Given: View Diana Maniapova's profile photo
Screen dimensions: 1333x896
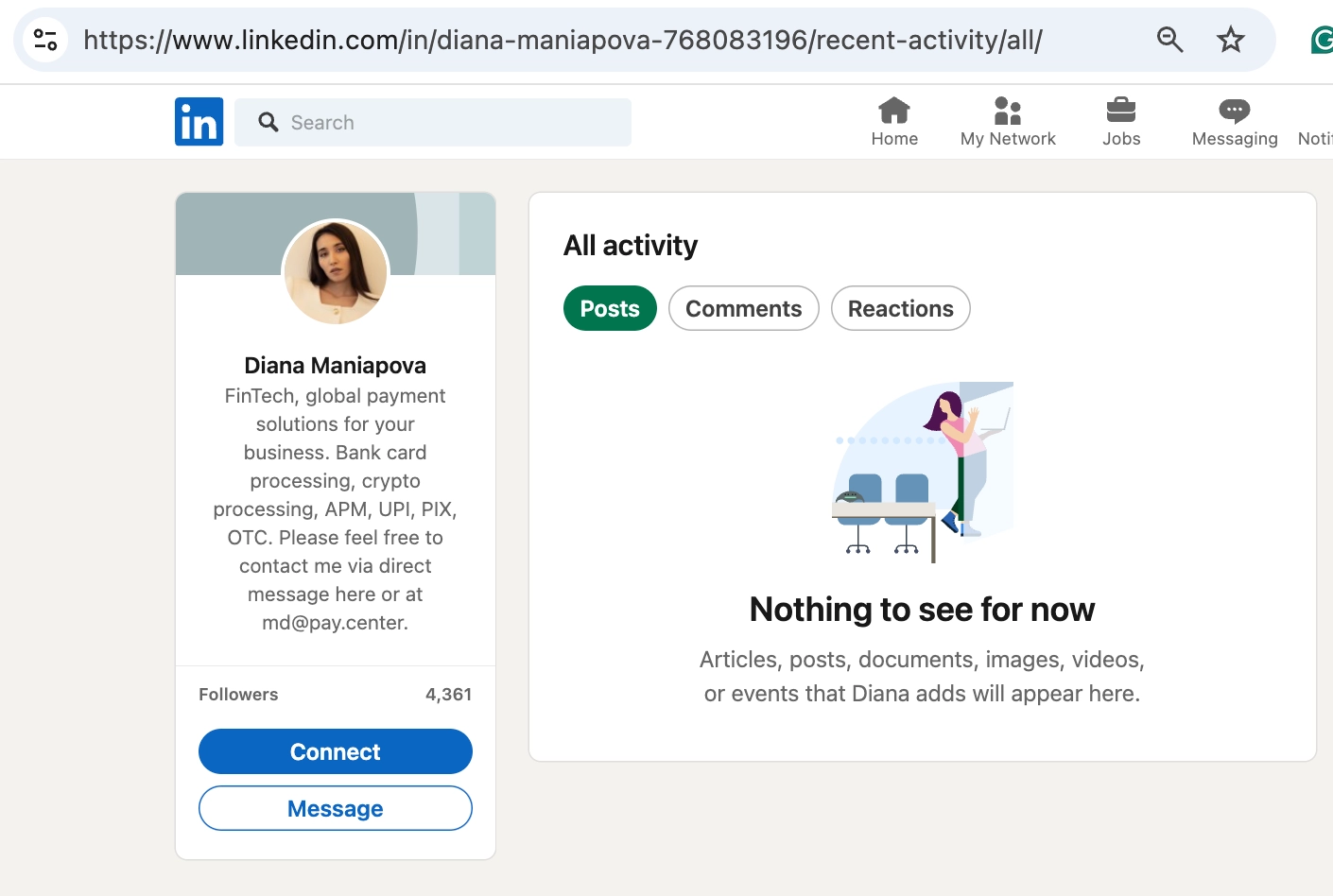Looking at the screenshot, I should [x=335, y=272].
